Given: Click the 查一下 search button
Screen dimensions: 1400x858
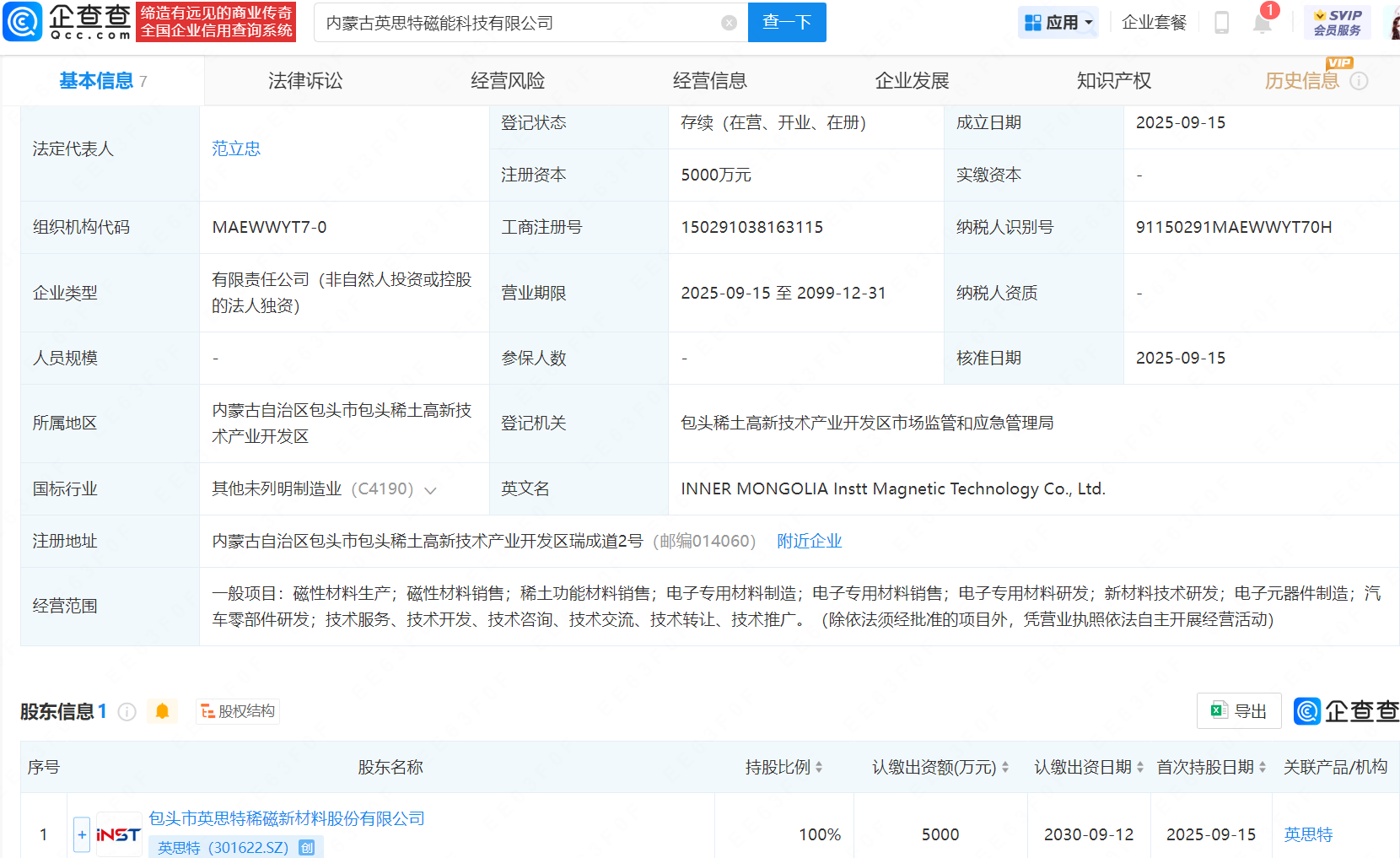Looking at the screenshot, I should click(x=787, y=22).
